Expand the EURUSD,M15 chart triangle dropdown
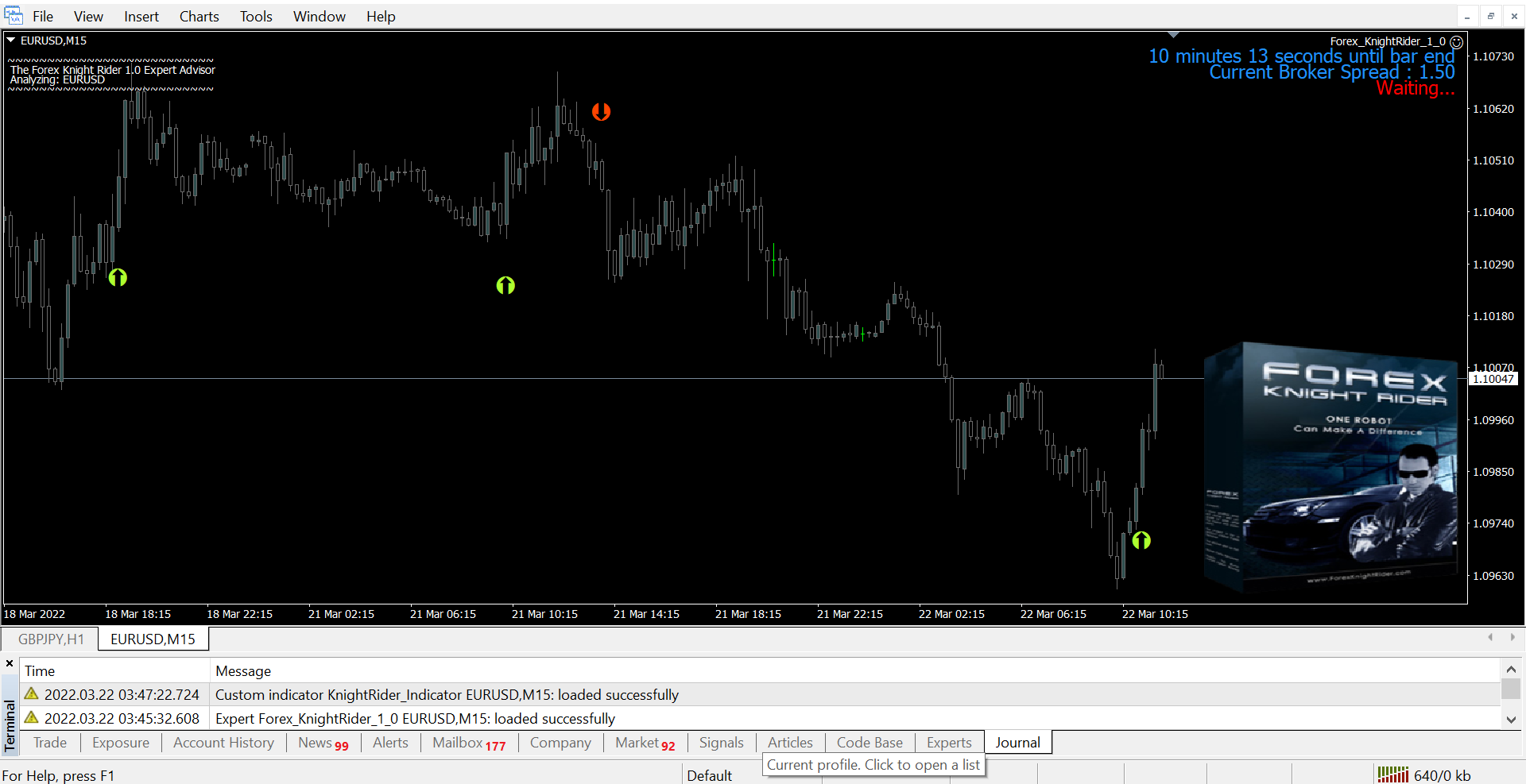 point(11,40)
